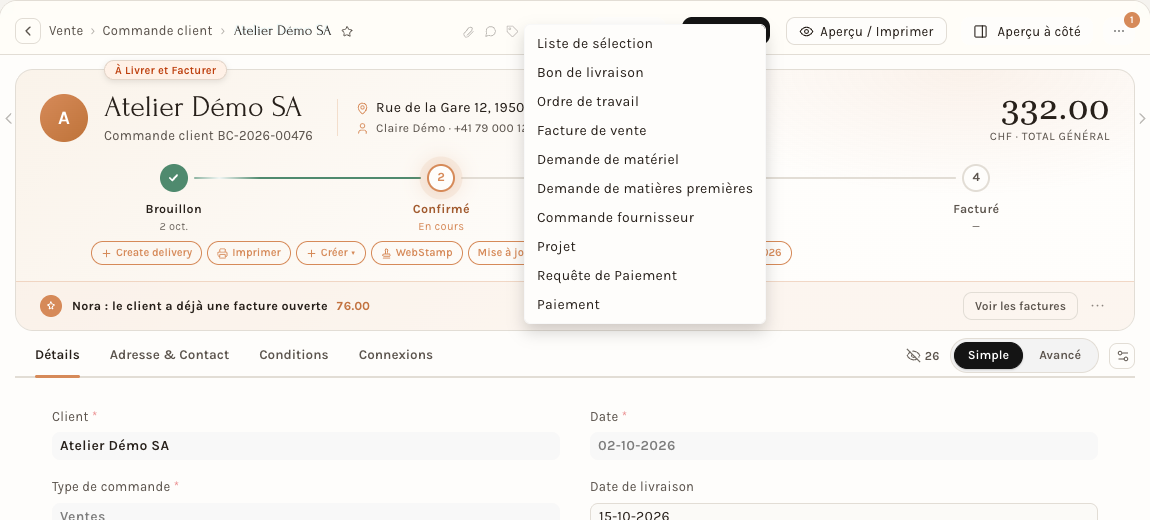Open attachments via the paperclip icon
Screen dimensions: 1150x520
pyautogui.click(x=468, y=32)
